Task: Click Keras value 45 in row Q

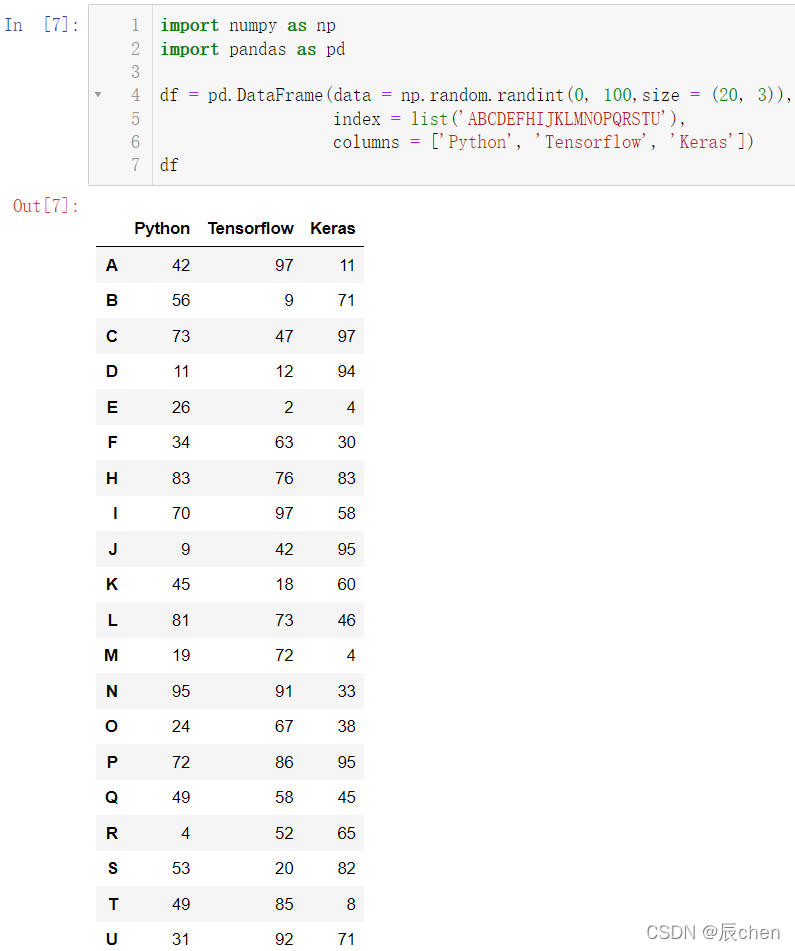Action: tap(346, 797)
